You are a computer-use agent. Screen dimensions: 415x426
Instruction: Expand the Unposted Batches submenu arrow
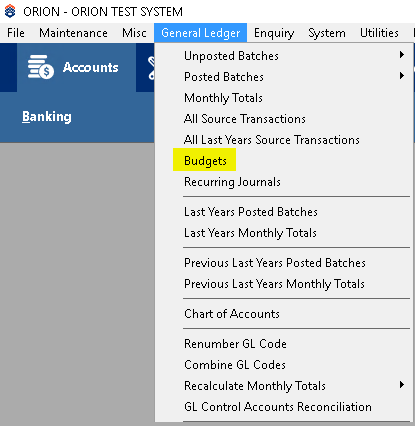point(402,55)
